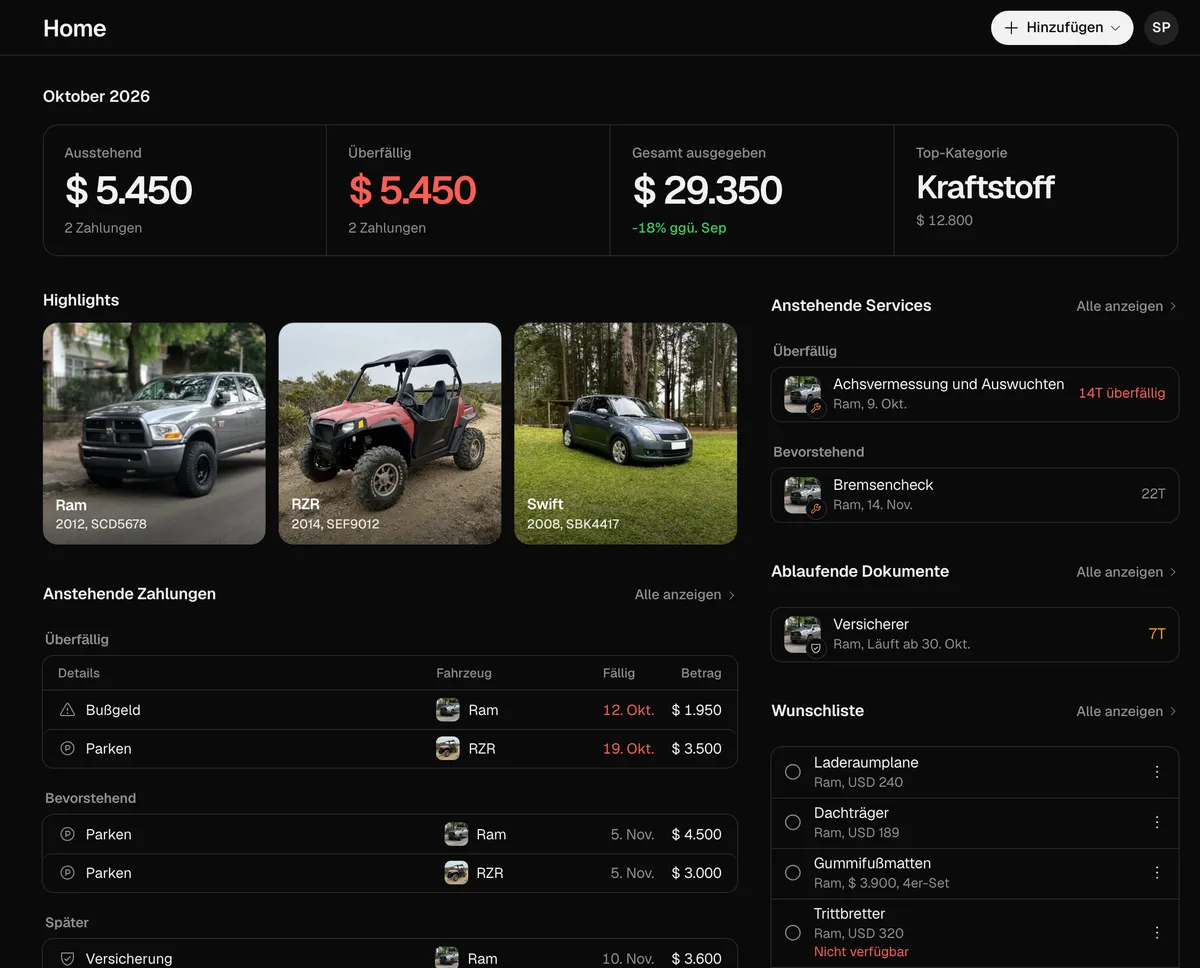Open the SP user avatar
Image resolution: width=1200 pixels, height=968 pixels.
click(1161, 28)
